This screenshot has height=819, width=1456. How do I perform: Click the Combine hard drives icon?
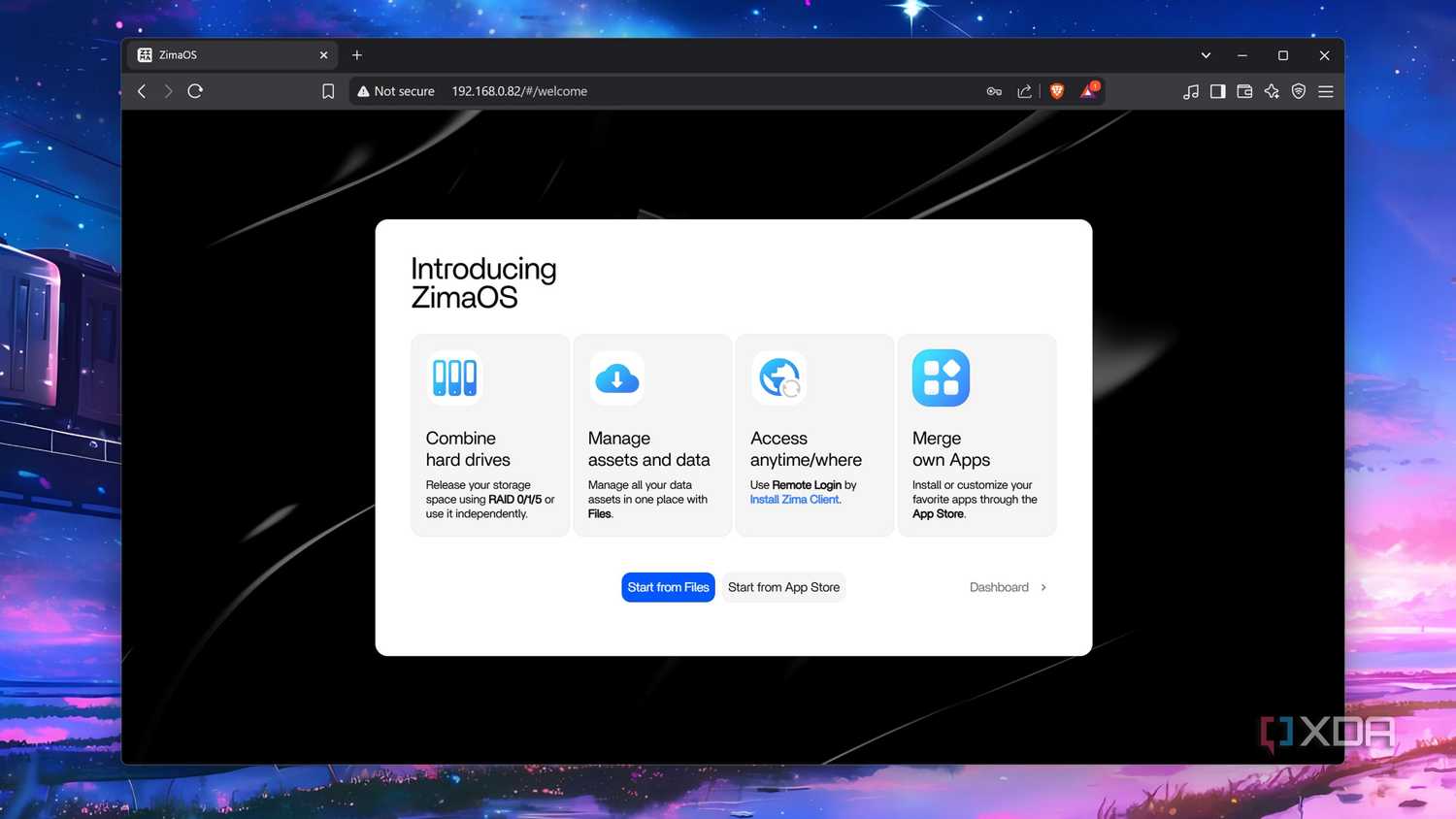click(x=454, y=377)
